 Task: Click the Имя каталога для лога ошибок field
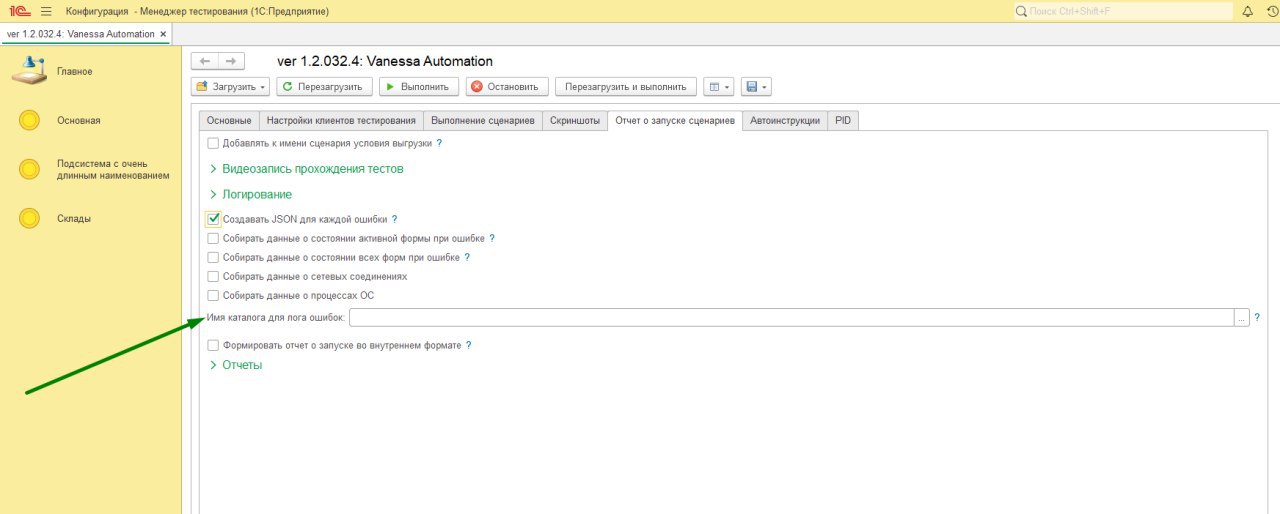[x=791, y=317]
